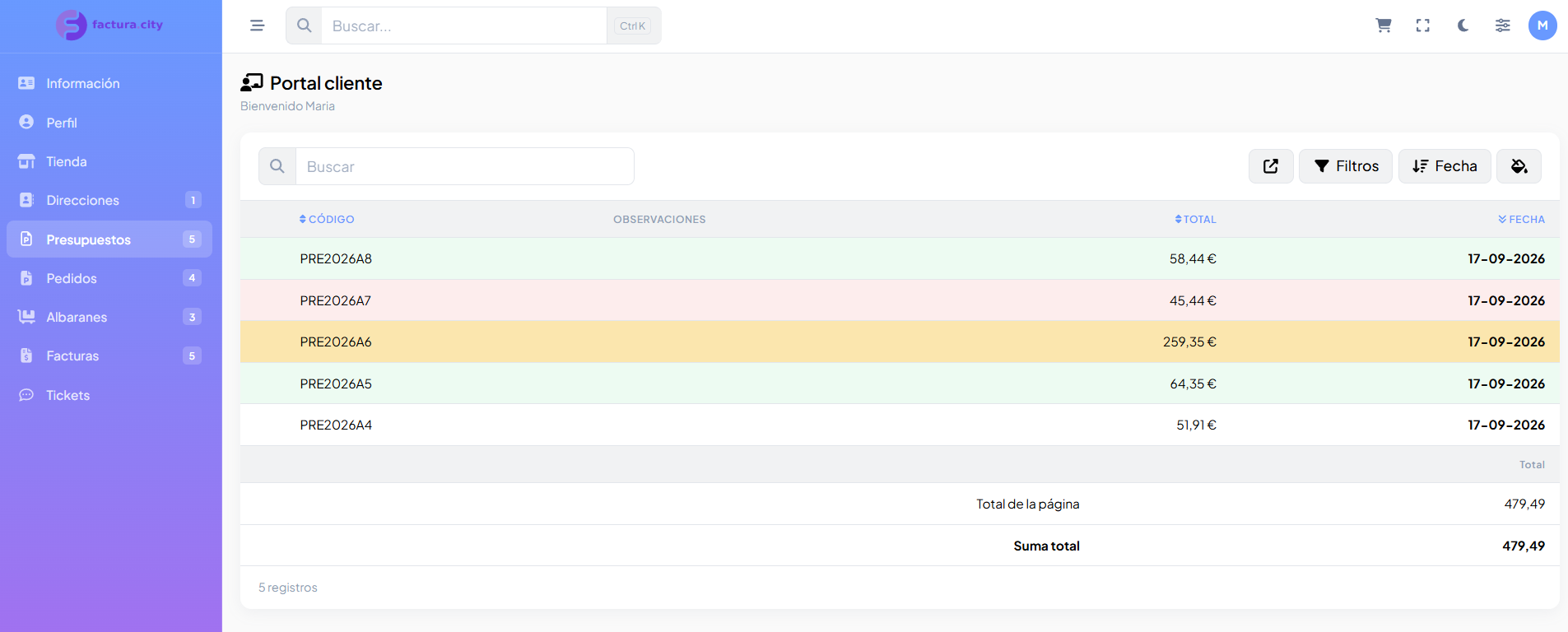Click the Ctrl K shortcut badge
Screen dimensions: 1568x632
(632, 26)
